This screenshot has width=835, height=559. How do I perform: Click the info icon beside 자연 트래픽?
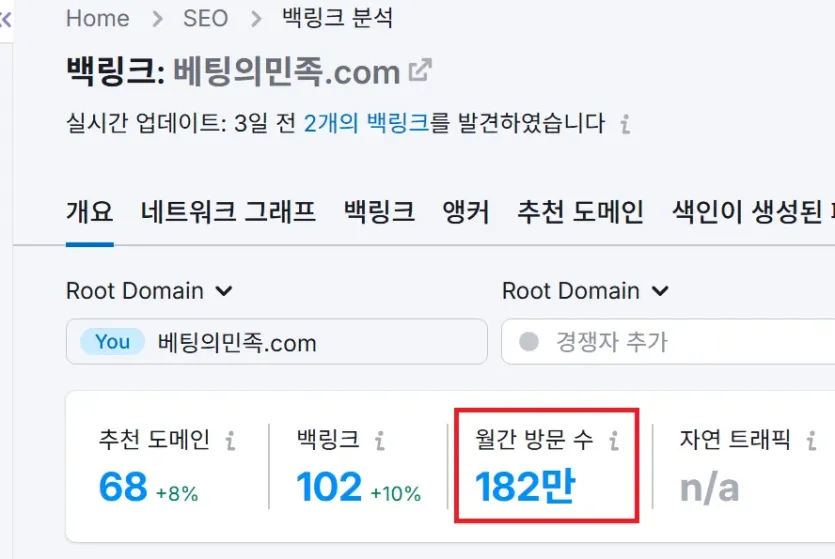coord(811,441)
